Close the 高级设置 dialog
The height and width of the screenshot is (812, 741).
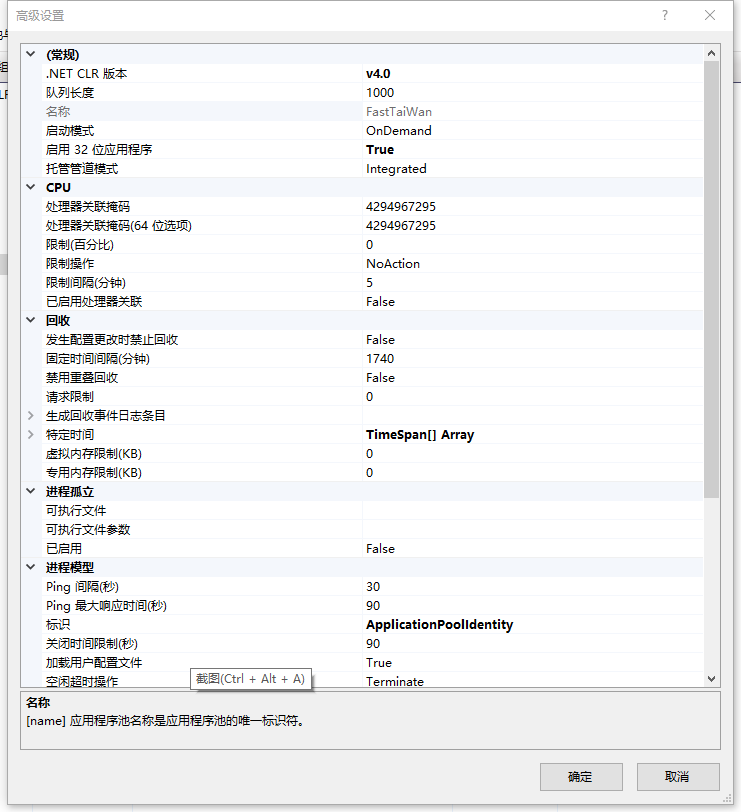click(x=710, y=15)
